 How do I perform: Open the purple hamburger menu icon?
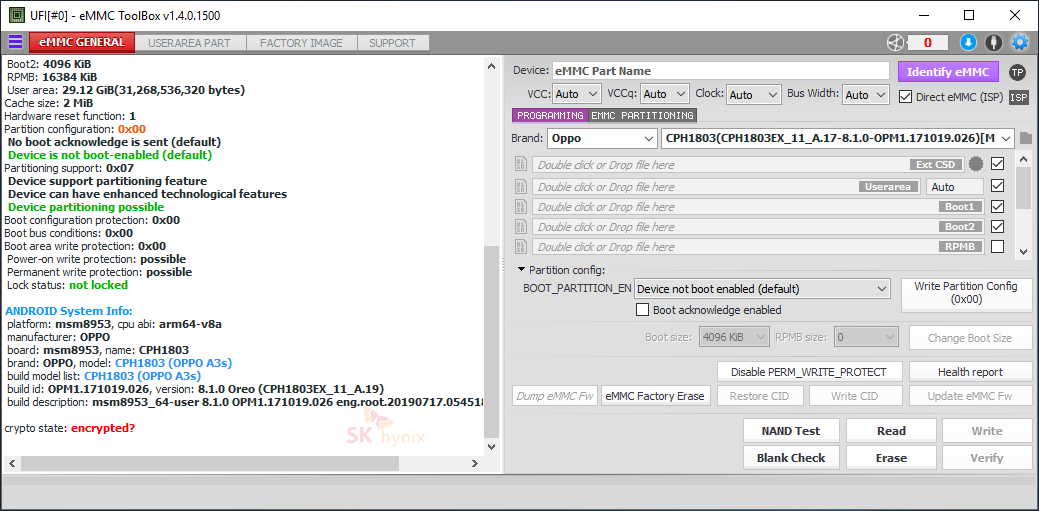(x=15, y=42)
